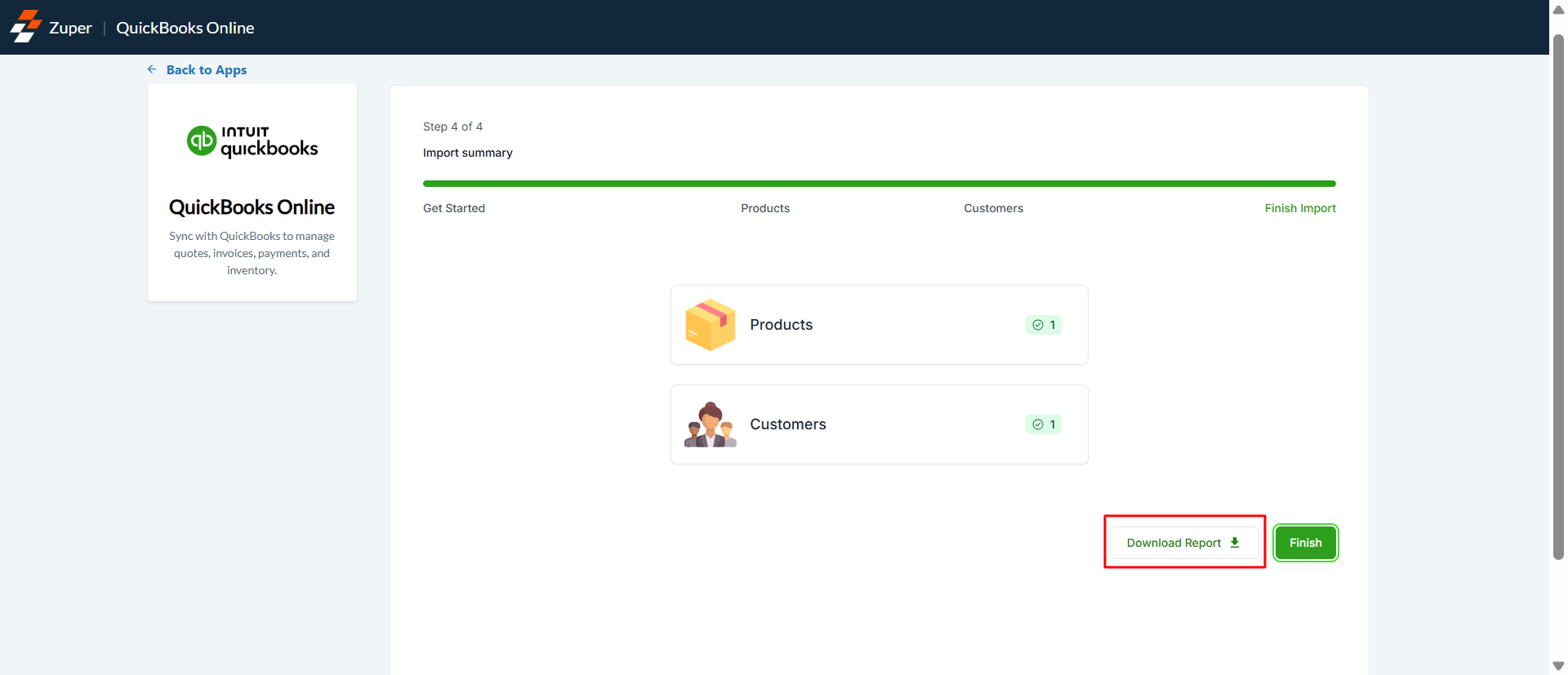Click the scrollbar up arrow

coord(1558,10)
